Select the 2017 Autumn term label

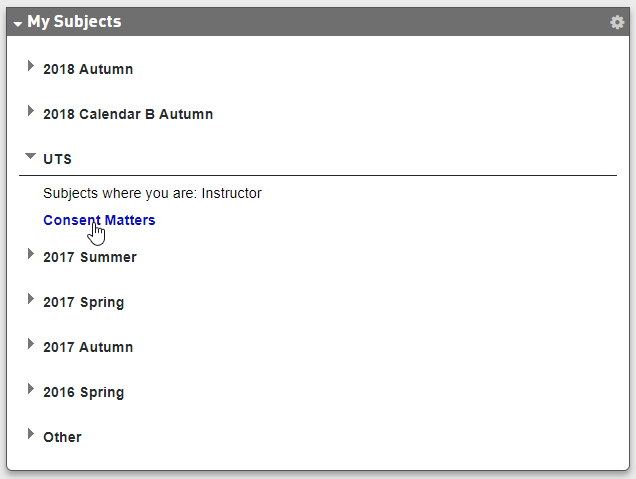pos(88,347)
